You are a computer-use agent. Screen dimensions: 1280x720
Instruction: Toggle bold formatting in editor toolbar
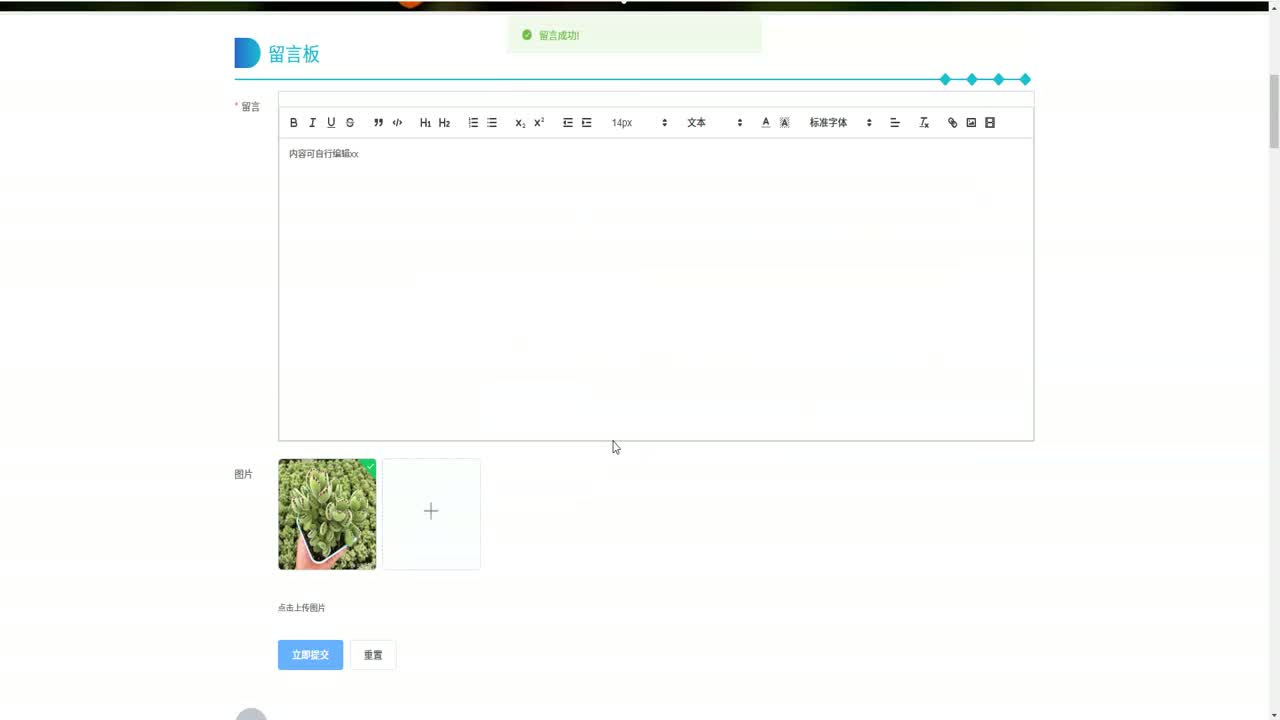pos(293,123)
